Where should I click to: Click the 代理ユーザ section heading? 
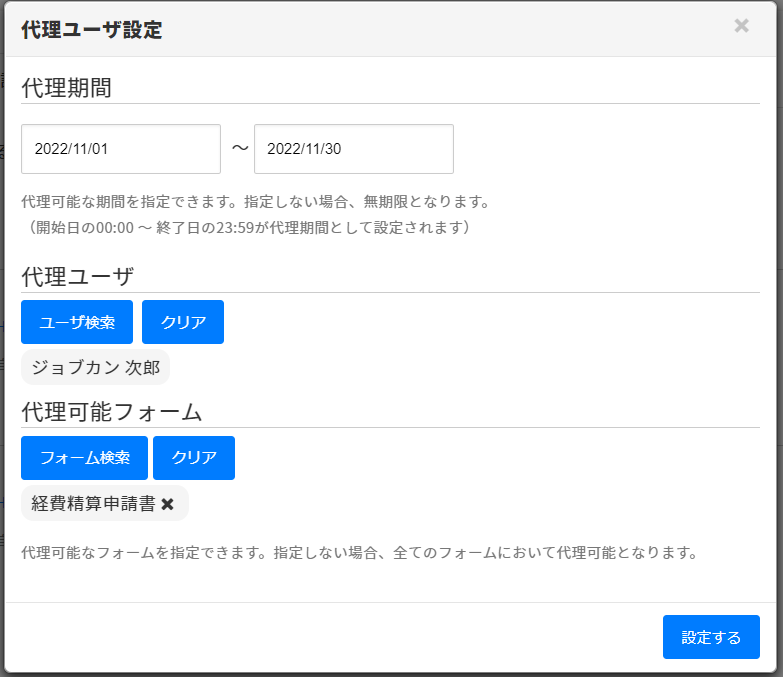pyautogui.click(x=77, y=277)
